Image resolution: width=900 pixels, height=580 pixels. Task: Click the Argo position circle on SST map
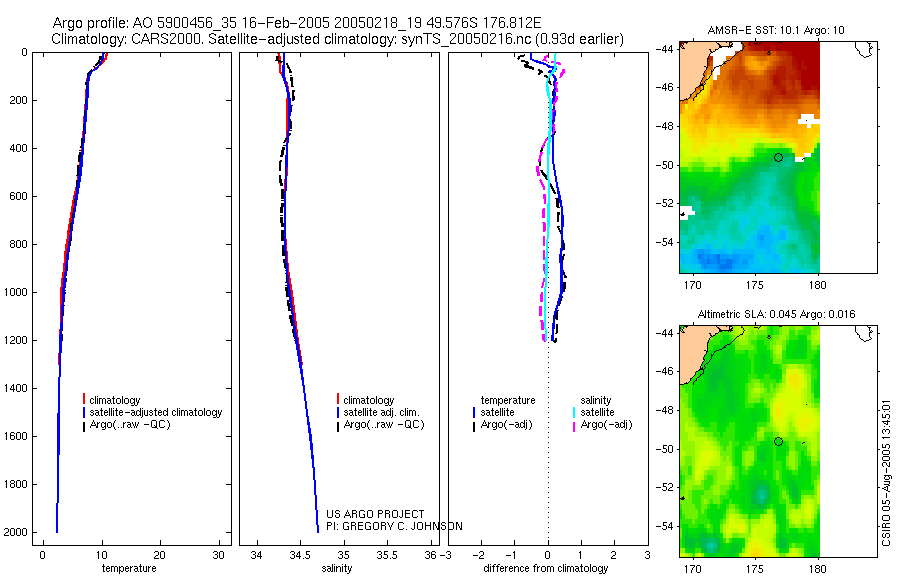tap(778, 157)
